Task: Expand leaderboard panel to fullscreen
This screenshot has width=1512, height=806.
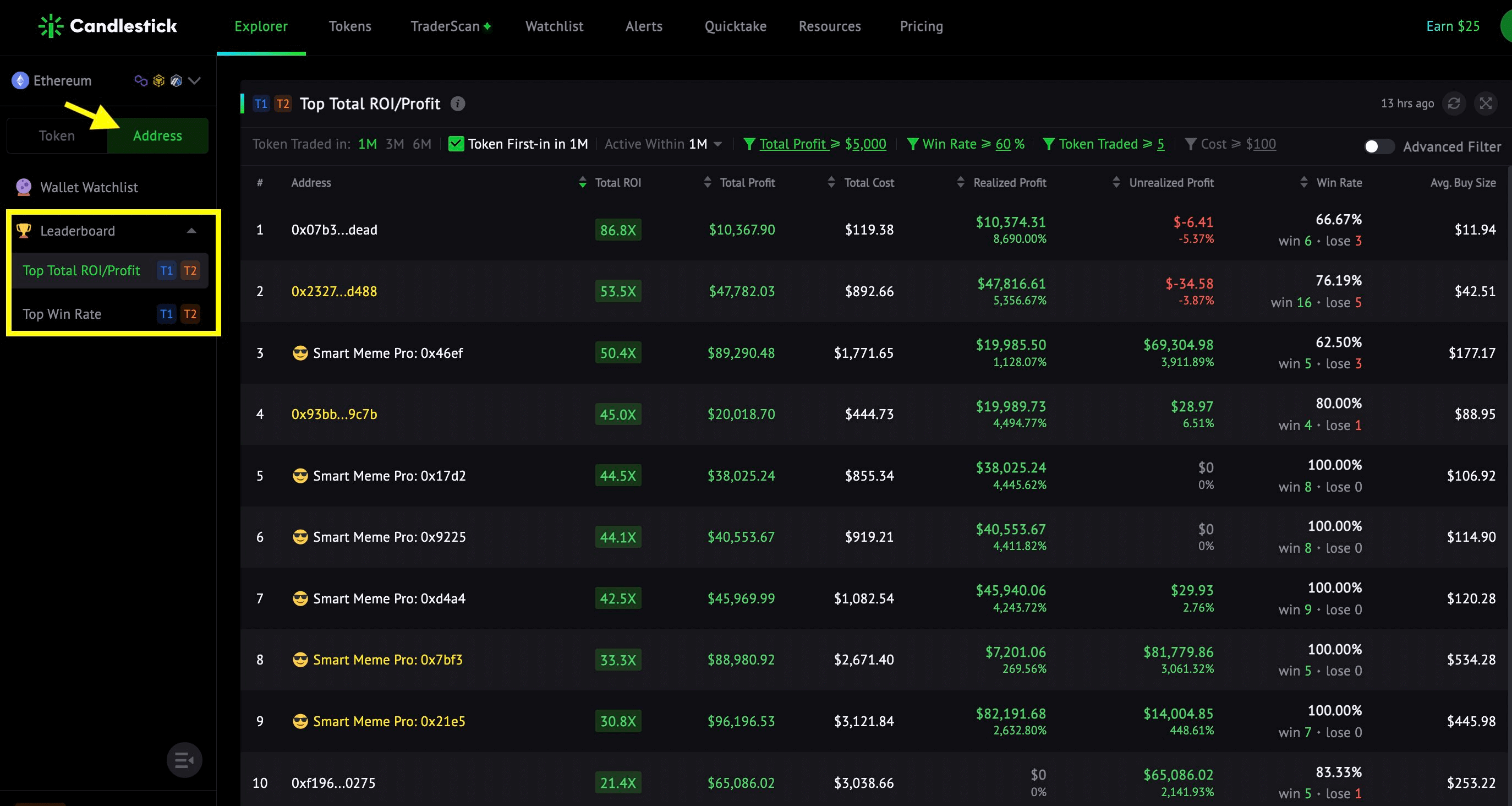Action: coord(1486,104)
